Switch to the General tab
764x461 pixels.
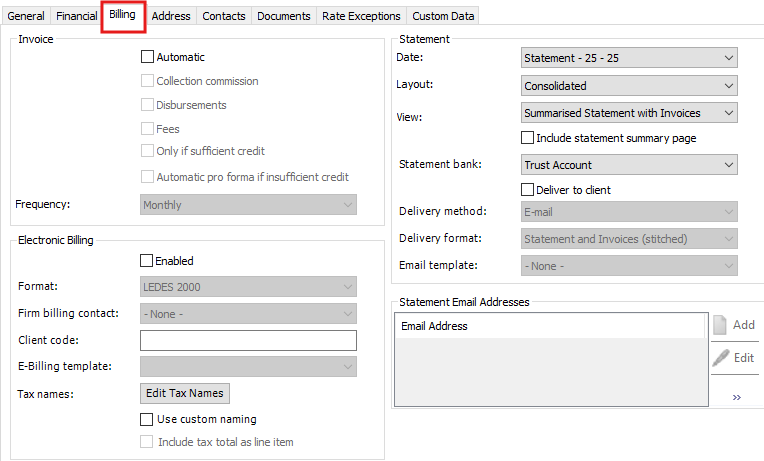[26, 16]
